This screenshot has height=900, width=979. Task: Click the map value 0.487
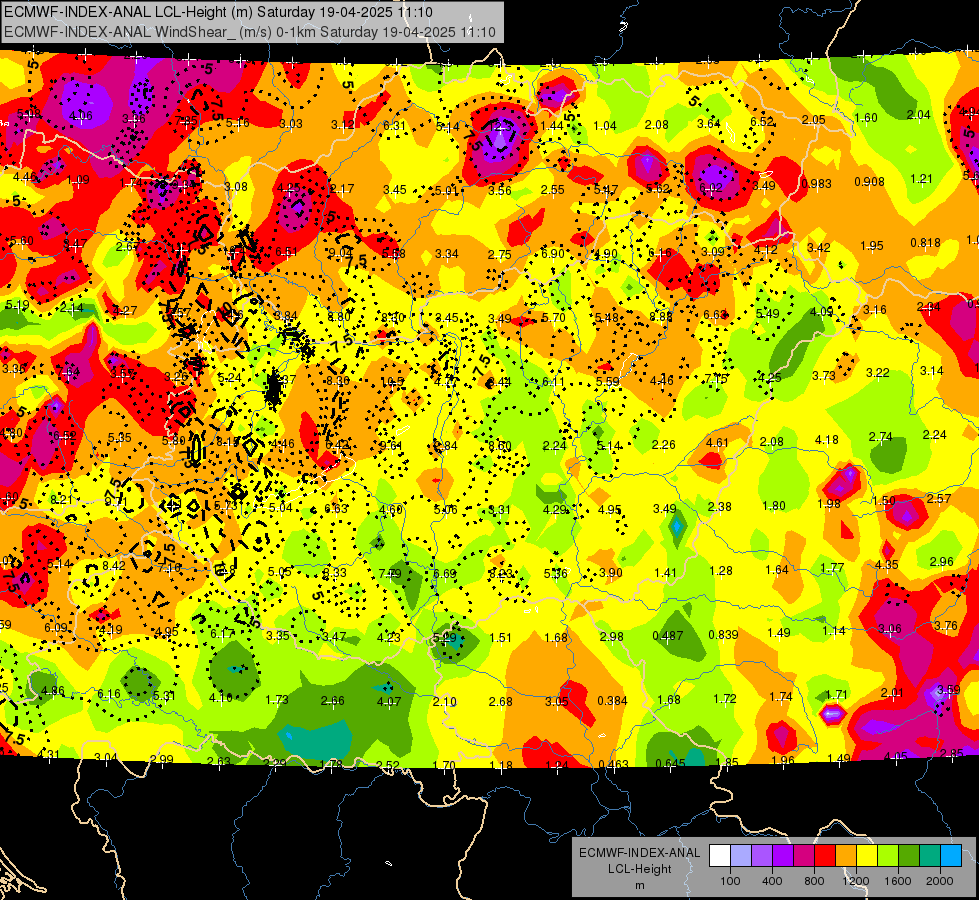coord(667,636)
